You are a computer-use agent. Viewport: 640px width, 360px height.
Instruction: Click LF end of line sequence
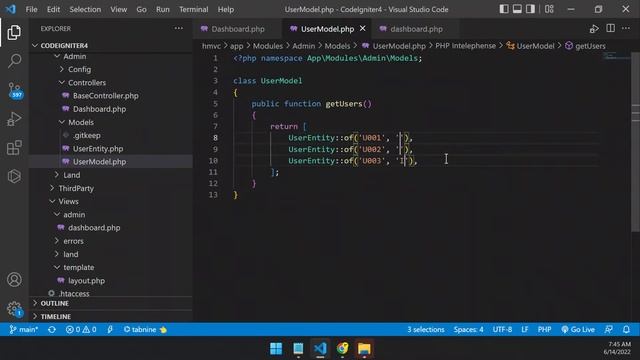click(x=524, y=329)
